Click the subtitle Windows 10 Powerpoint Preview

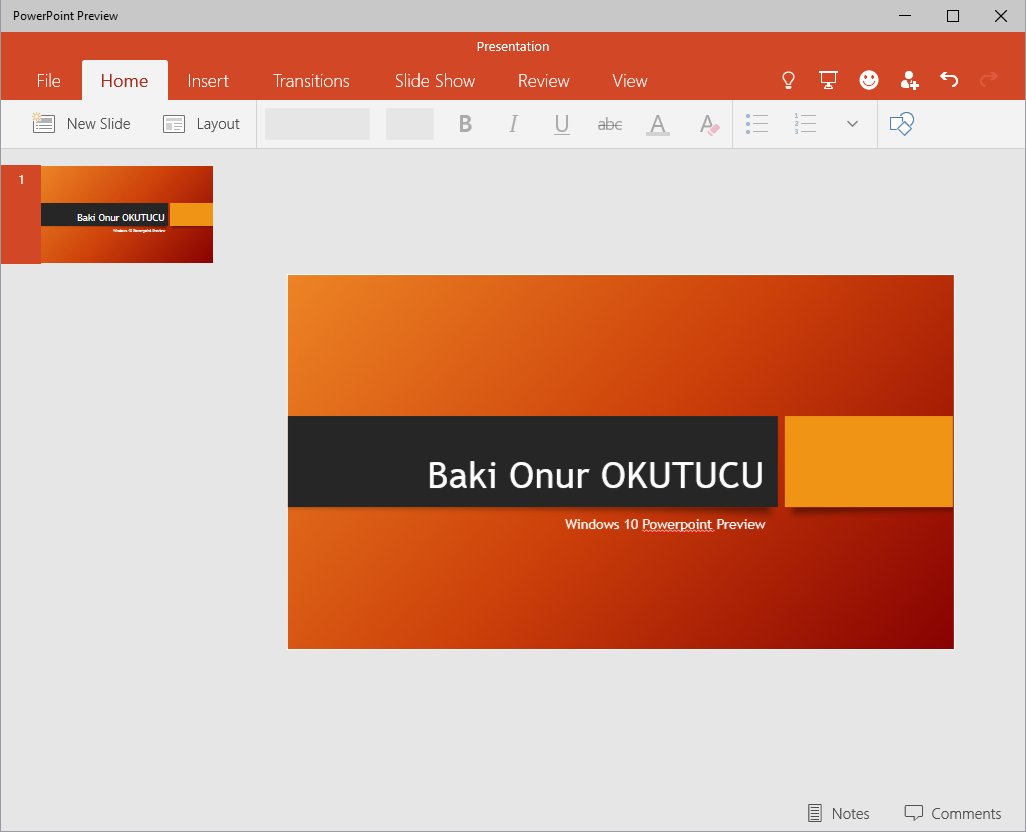pyautogui.click(x=665, y=525)
